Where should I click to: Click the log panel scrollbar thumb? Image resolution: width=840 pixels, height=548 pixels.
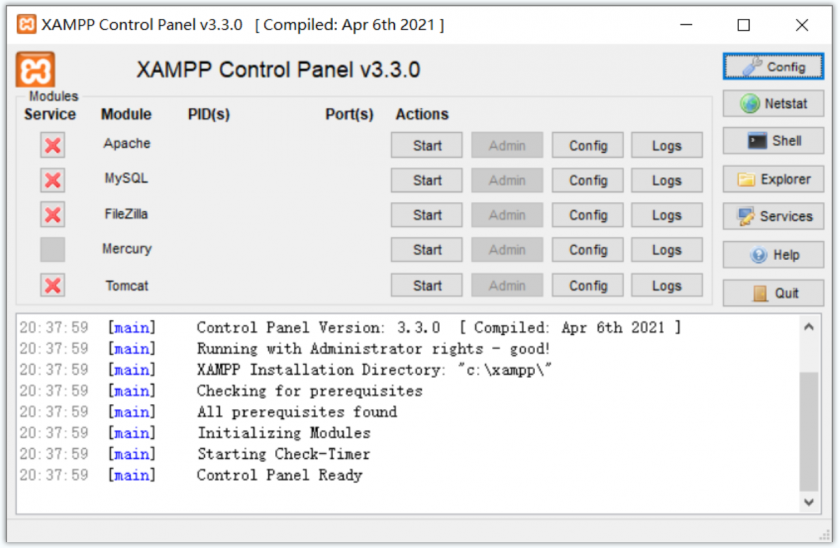pyautogui.click(x=809, y=431)
